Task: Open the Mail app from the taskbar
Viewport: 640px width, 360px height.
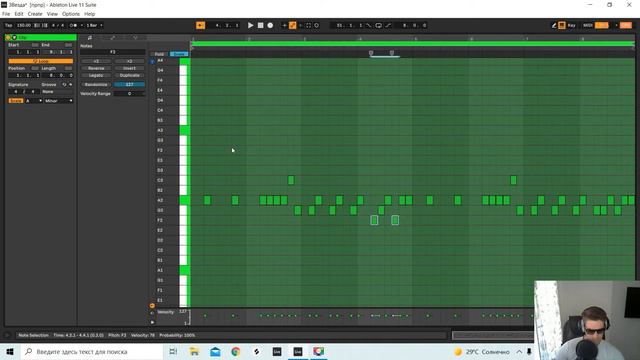Action: tap(215, 351)
